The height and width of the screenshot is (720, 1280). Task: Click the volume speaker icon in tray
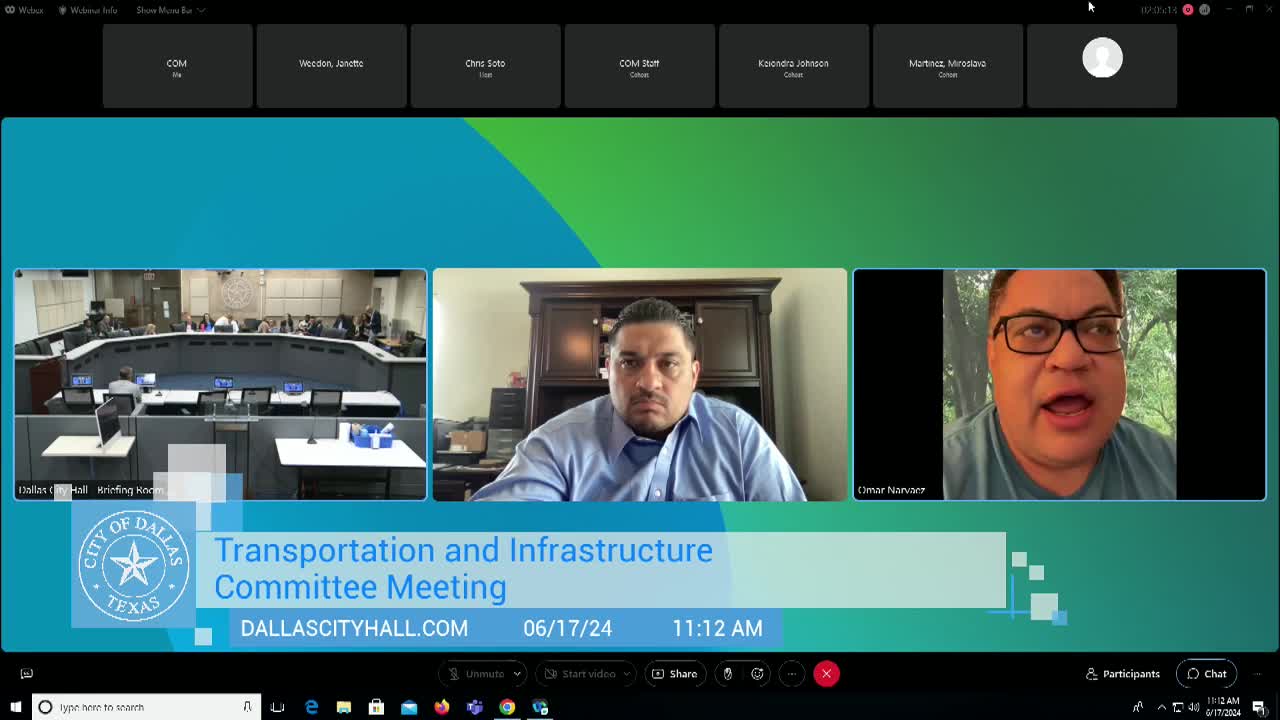tap(1193, 707)
